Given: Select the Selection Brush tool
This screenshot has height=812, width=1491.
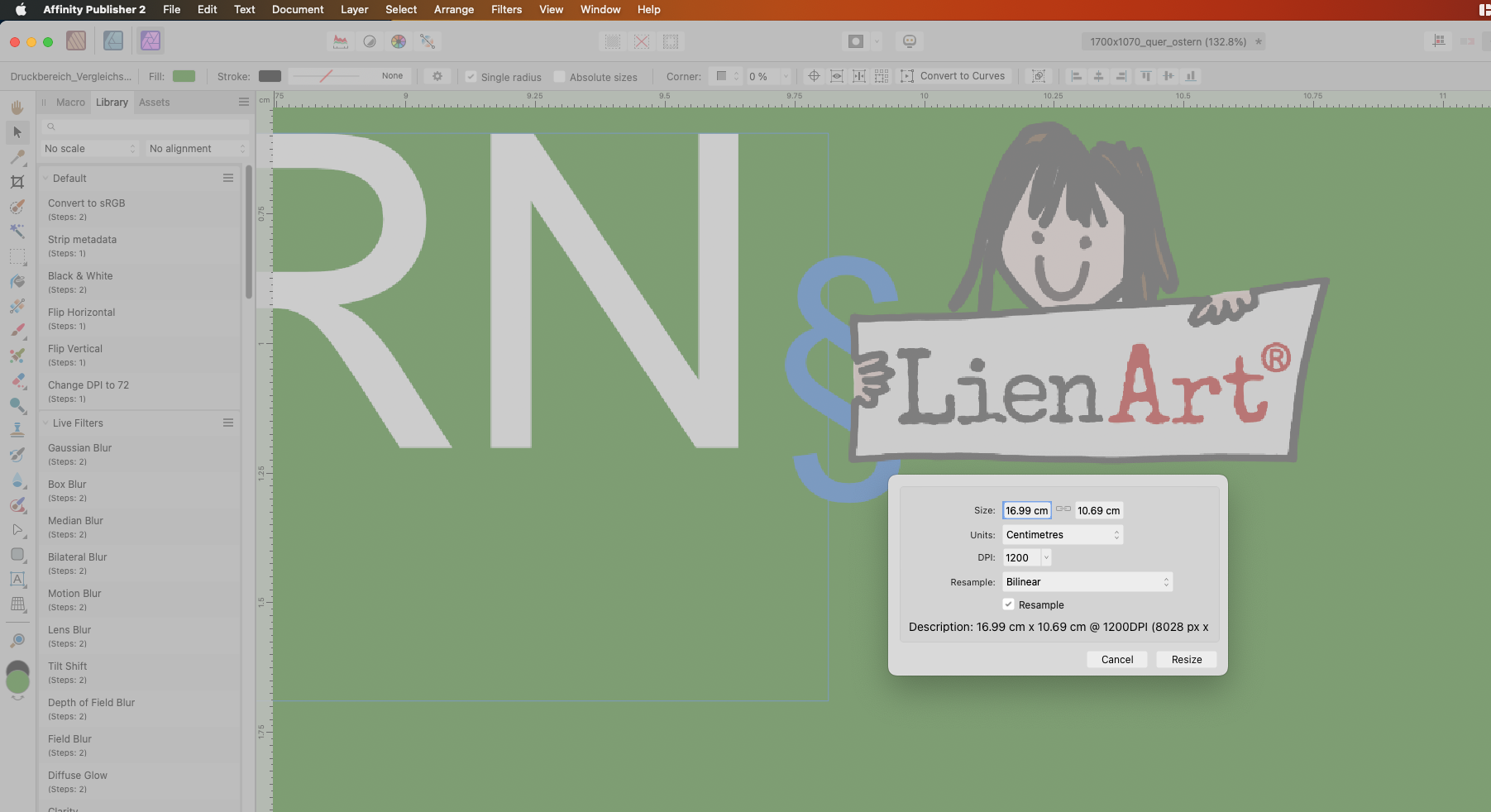Looking at the screenshot, I should (x=17, y=207).
